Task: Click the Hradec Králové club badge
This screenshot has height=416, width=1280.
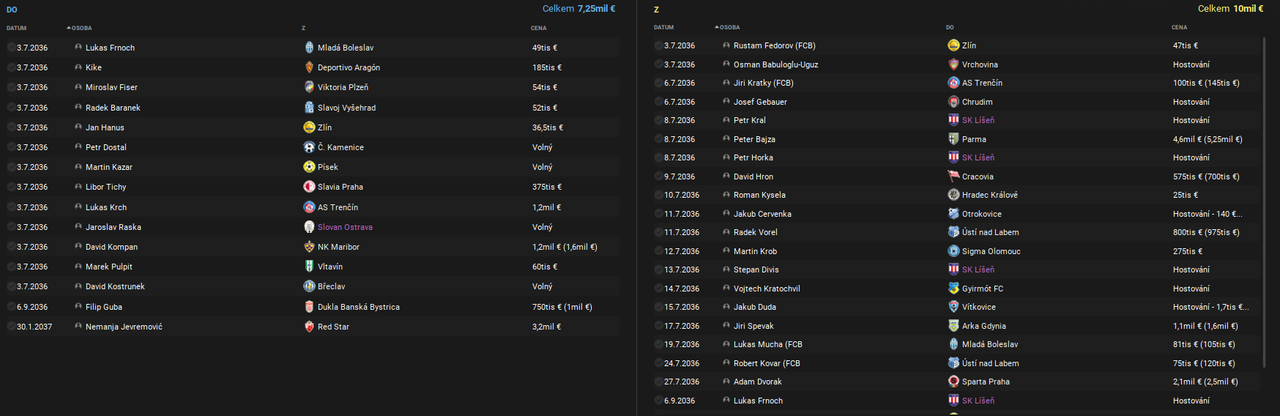Action: click(953, 195)
